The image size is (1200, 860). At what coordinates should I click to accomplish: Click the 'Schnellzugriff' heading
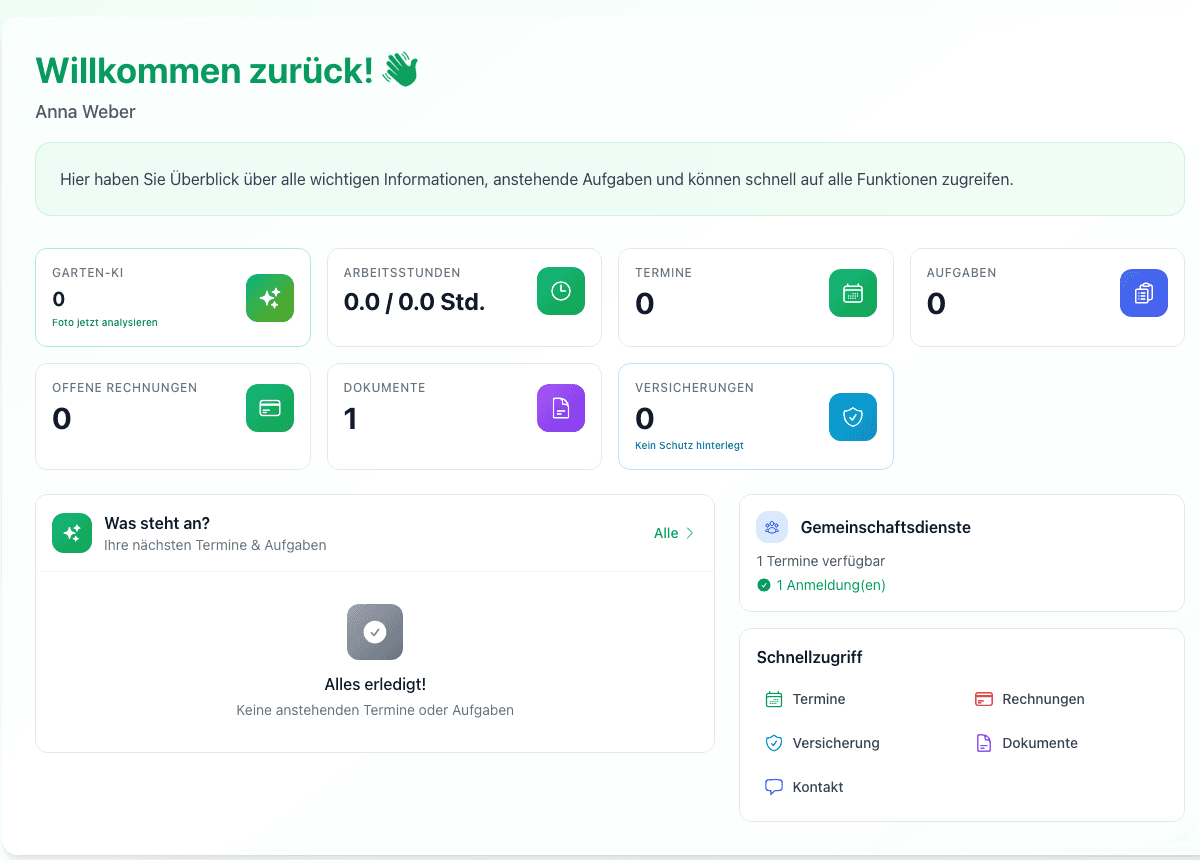click(810, 657)
